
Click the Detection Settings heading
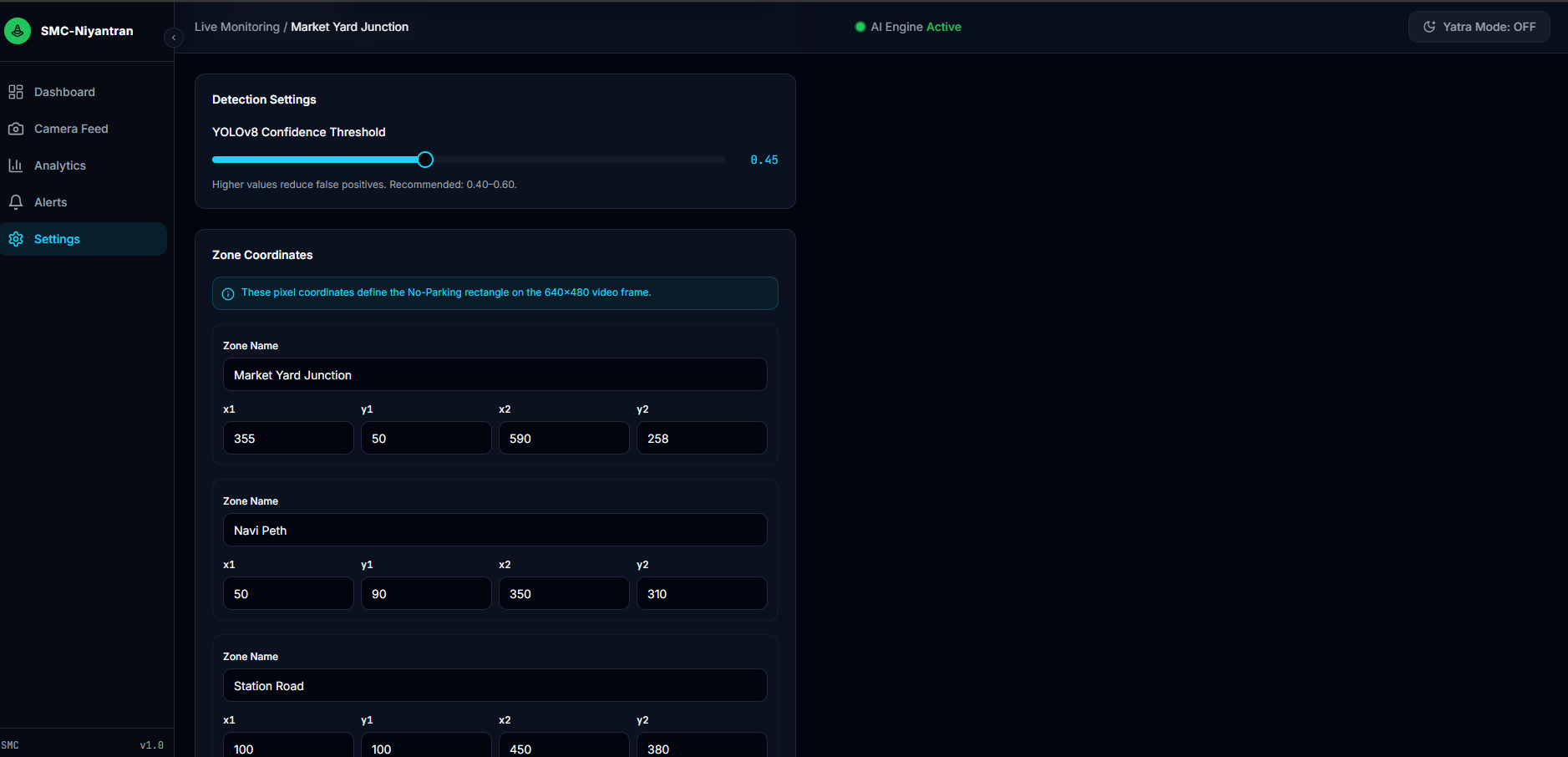click(264, 99)
